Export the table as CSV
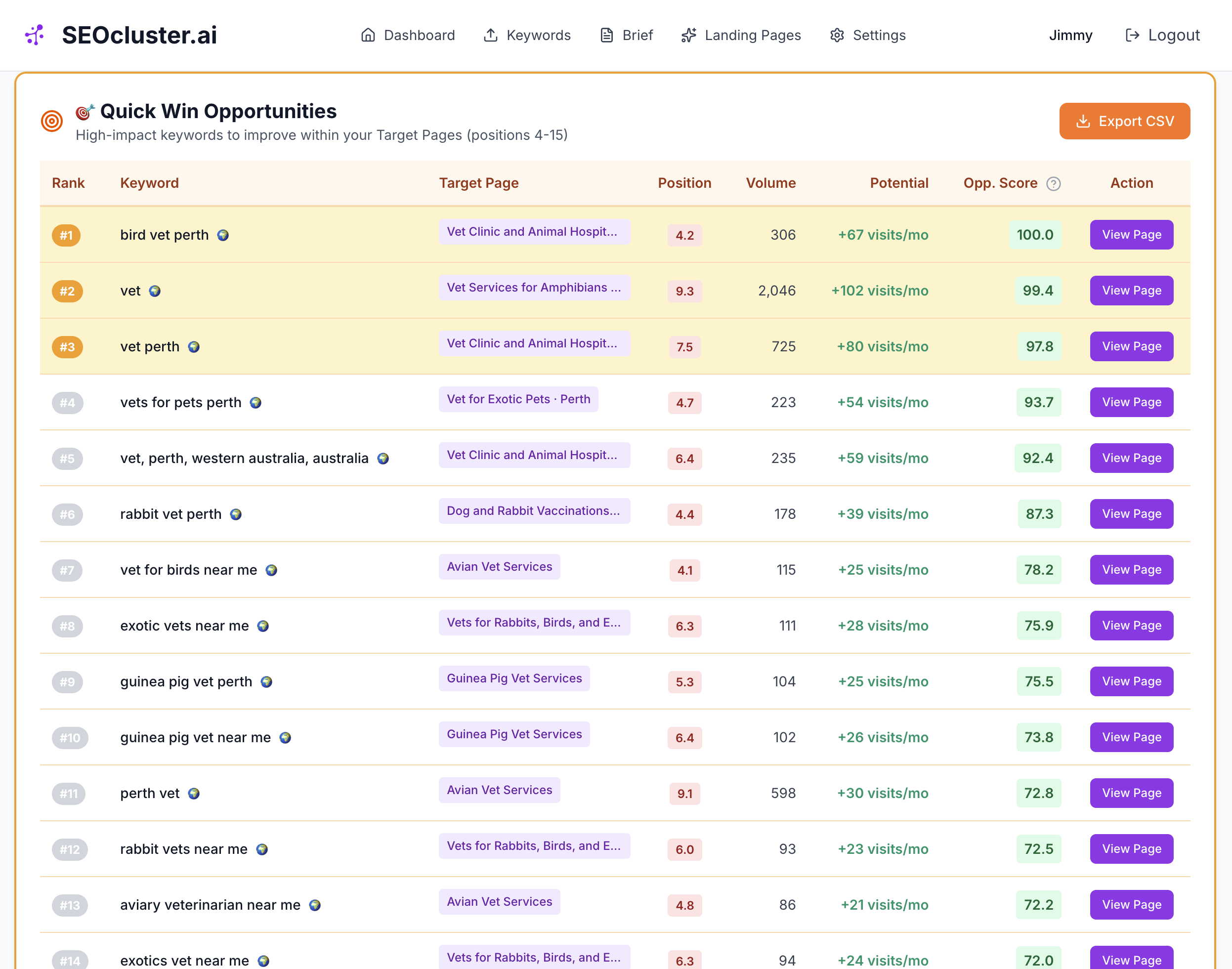The image size is (1232, 969). (1125, 121)
